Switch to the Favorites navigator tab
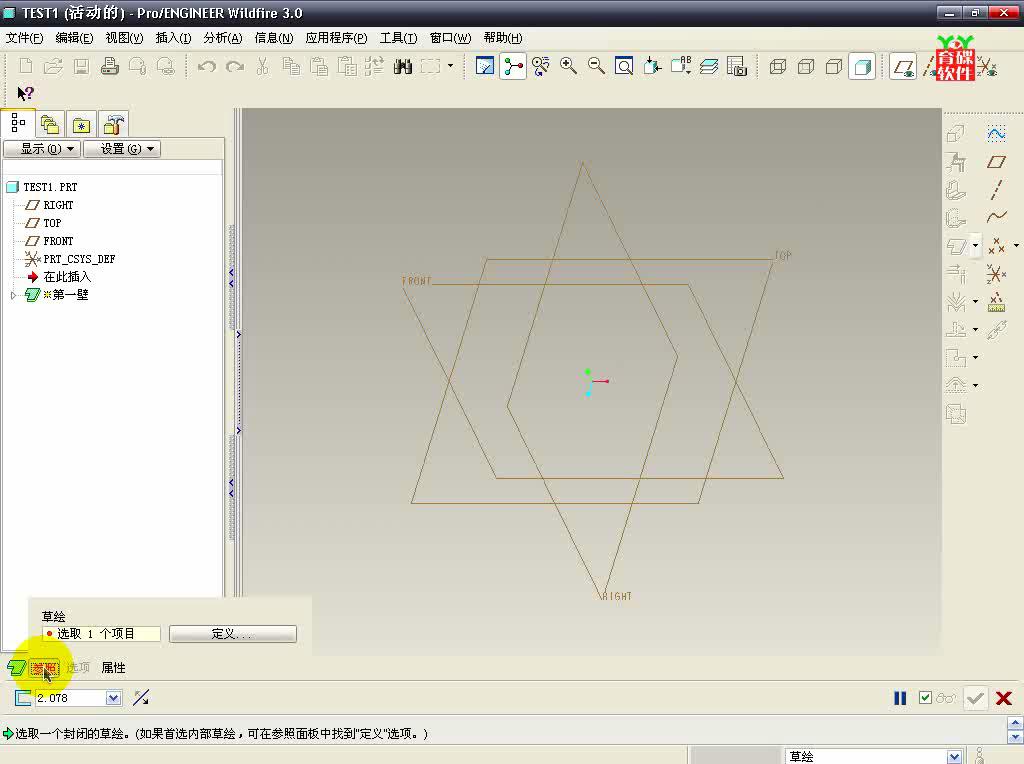This screenshot has height=764, width=1024. tap(81, 124)
